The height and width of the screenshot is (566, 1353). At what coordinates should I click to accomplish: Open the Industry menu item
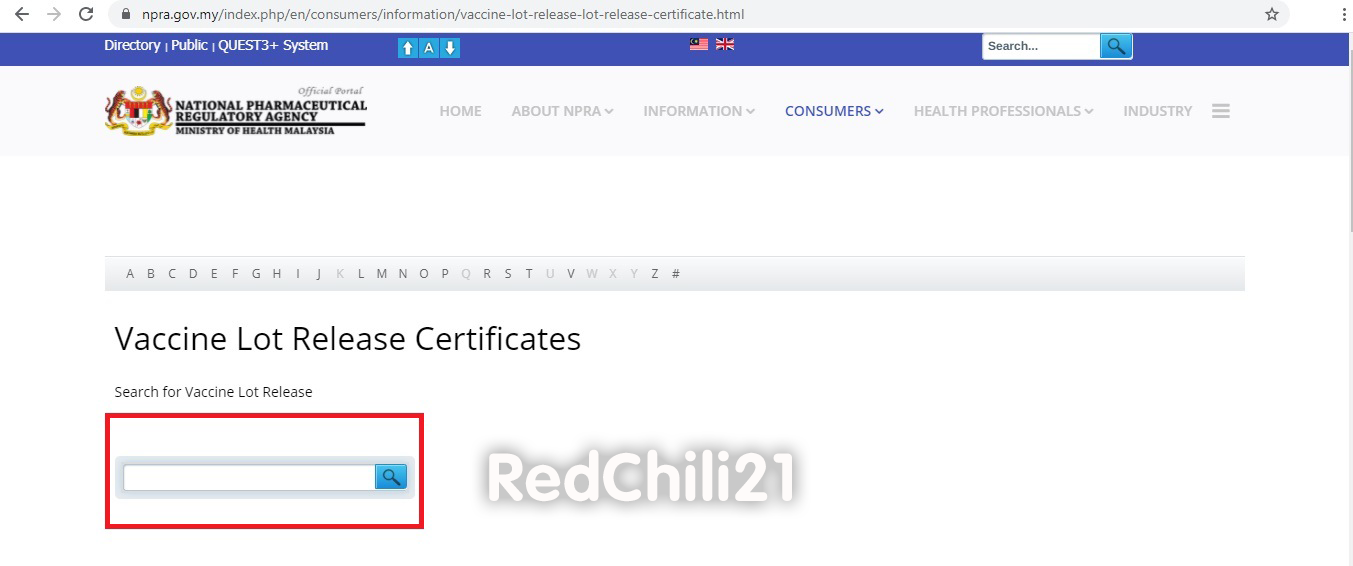(x=1157, y=111)
